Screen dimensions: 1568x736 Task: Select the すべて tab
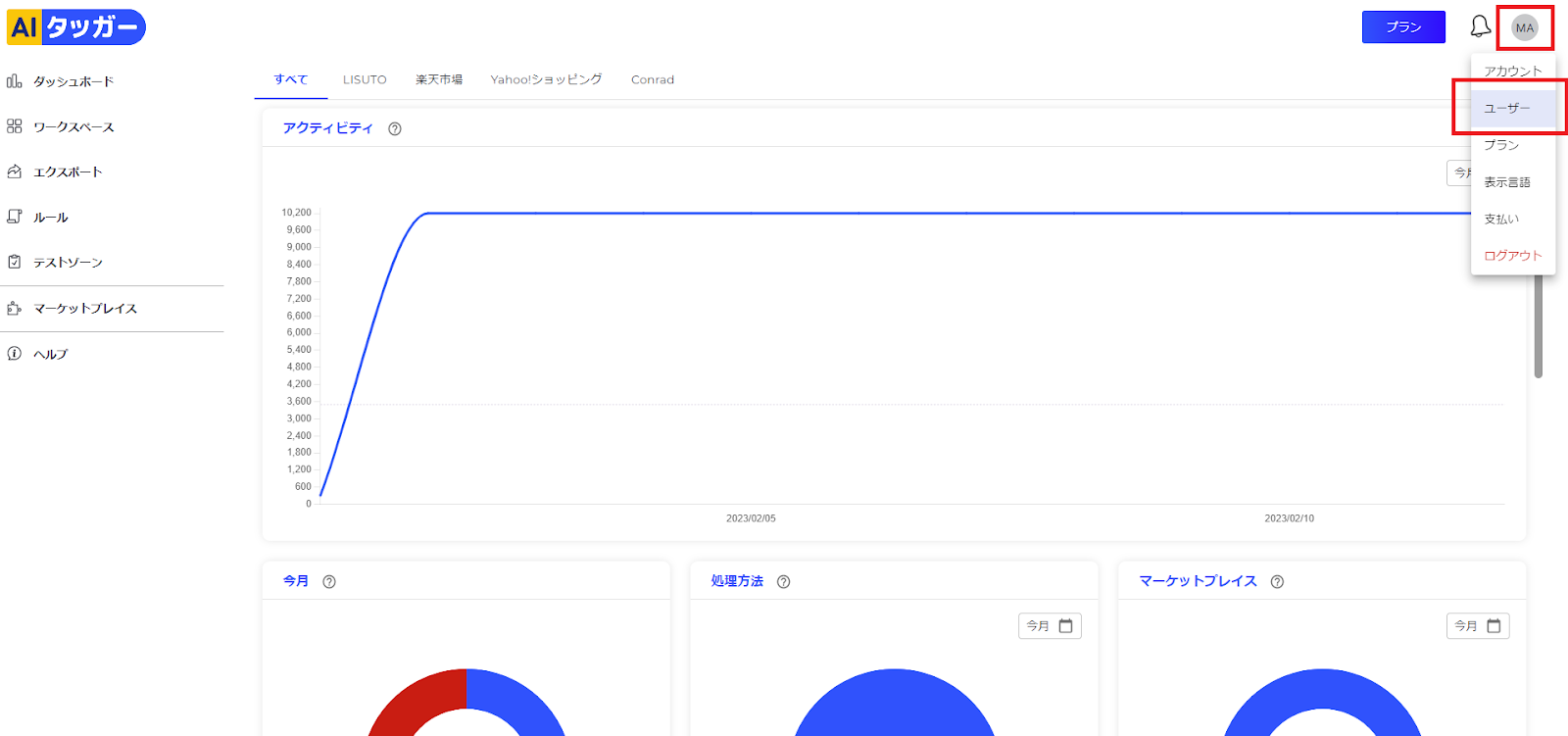point(291,79)
